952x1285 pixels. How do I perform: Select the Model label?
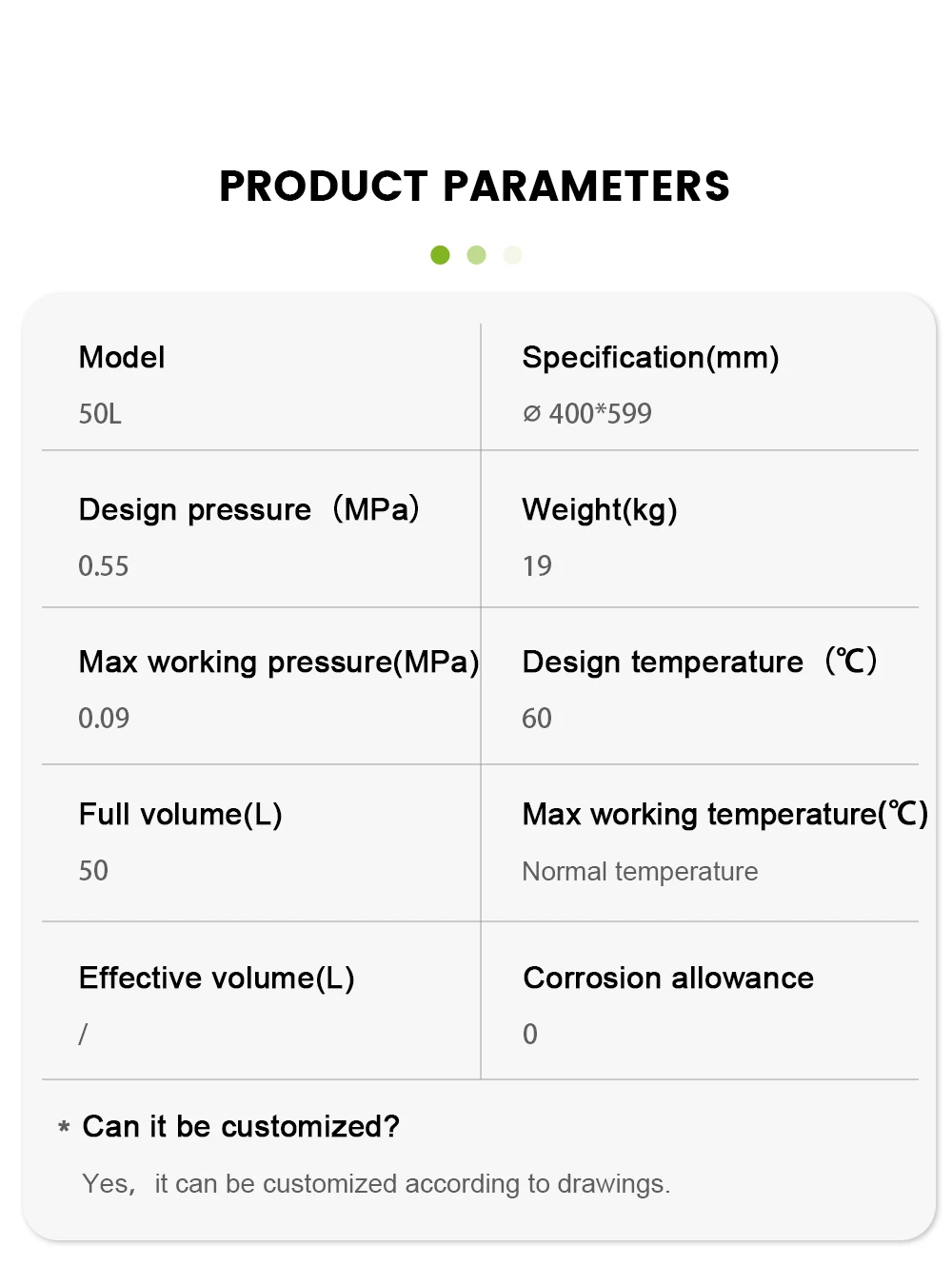click(x=122, y=358)
